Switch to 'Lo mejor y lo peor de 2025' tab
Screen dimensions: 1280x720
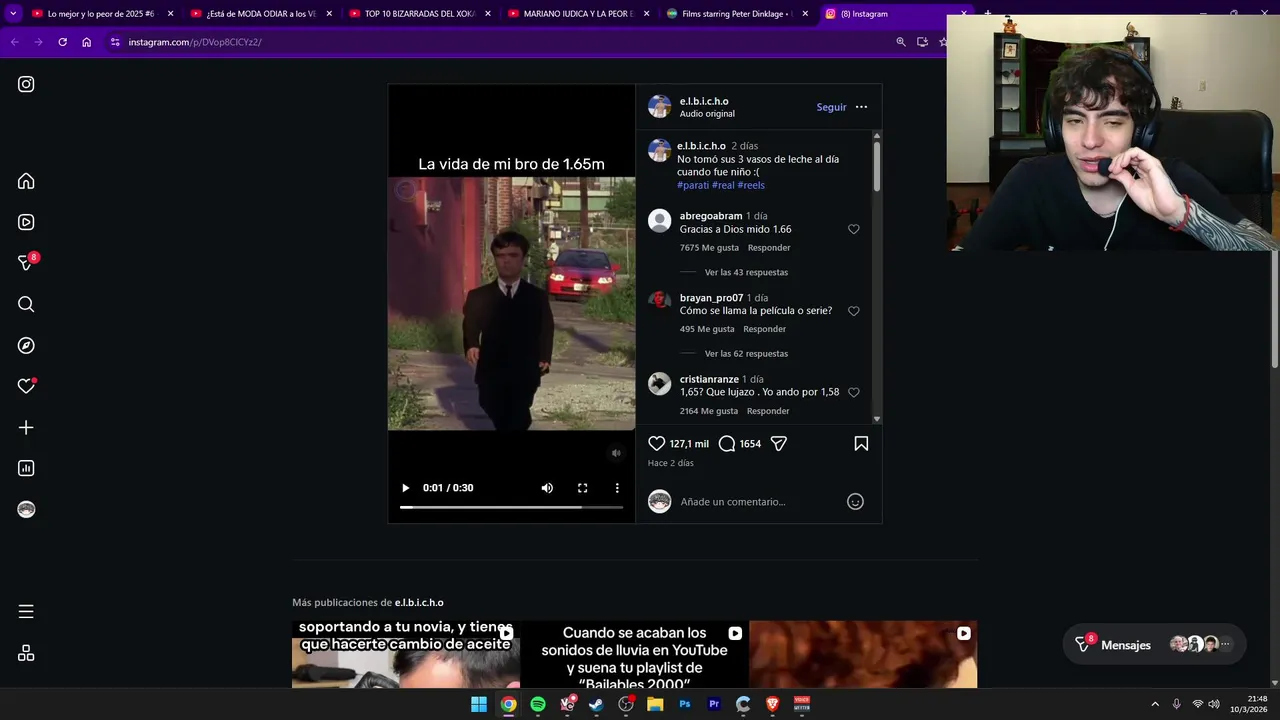(102, 14)
